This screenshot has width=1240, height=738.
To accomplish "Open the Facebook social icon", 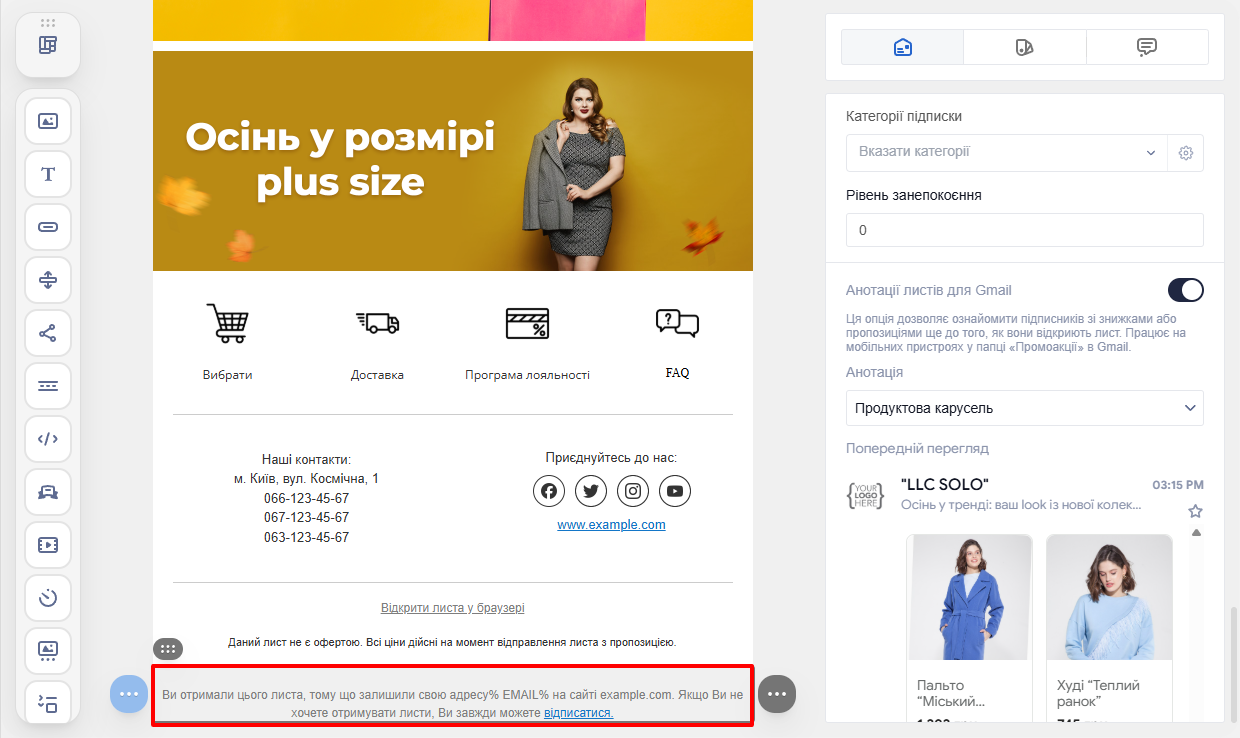I will (549, 491).
